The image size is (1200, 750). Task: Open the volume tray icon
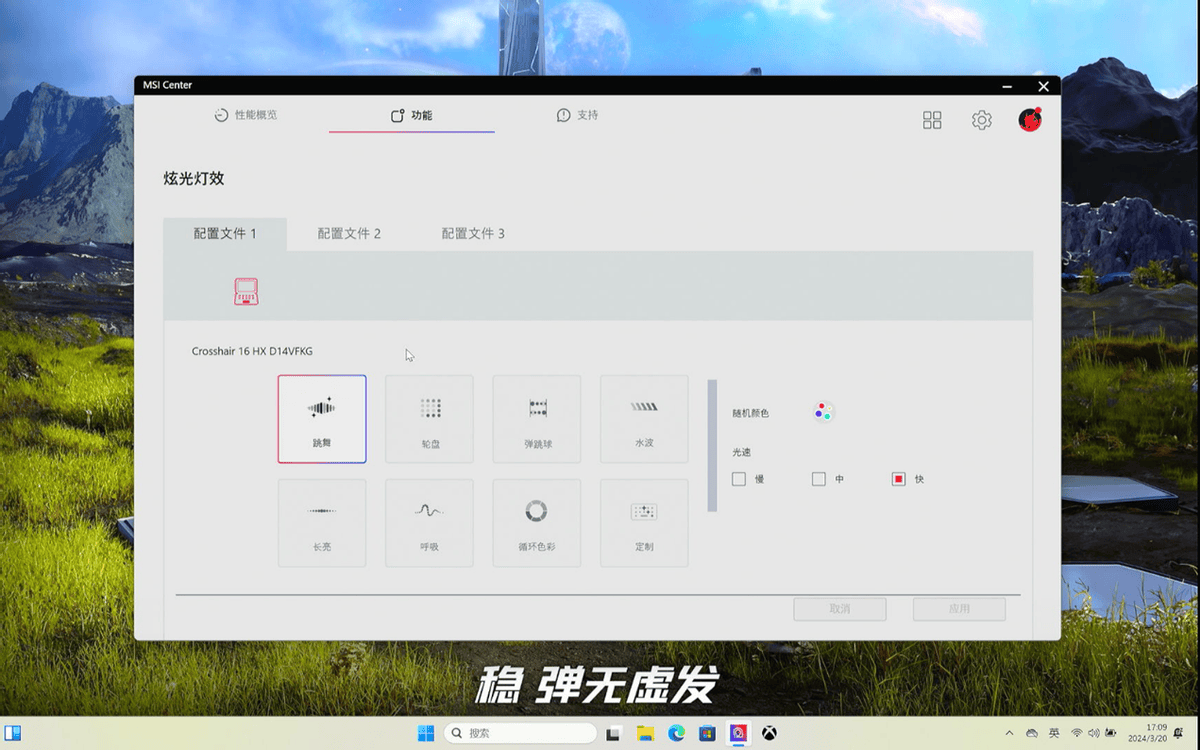(x=1094, y=733)
